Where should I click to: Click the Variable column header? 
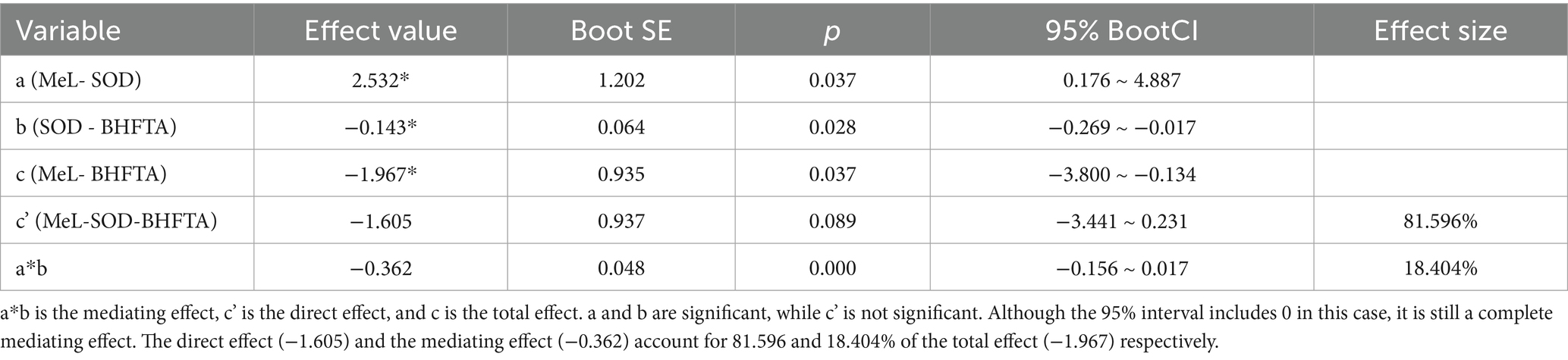click(x=68, y=30)
